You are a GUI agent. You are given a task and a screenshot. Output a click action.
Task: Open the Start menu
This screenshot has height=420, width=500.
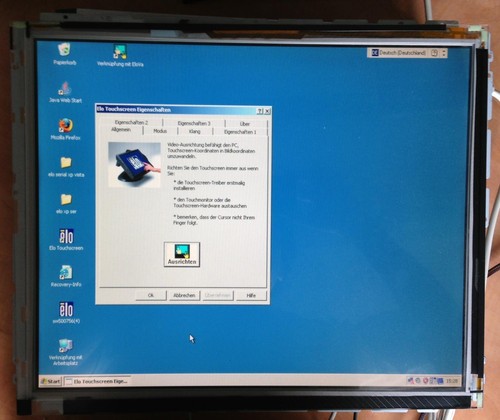(50, 381)
